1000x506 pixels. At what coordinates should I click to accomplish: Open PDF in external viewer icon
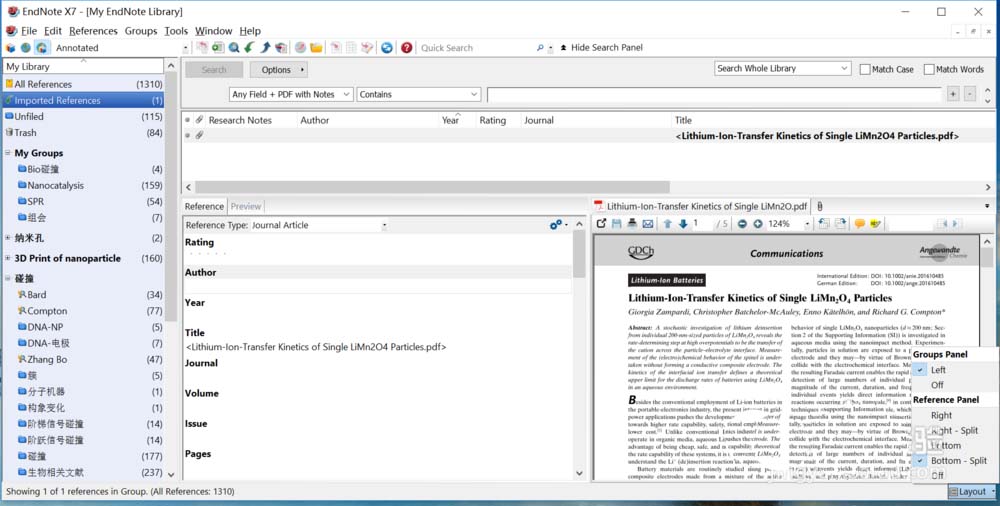point(601,224)
